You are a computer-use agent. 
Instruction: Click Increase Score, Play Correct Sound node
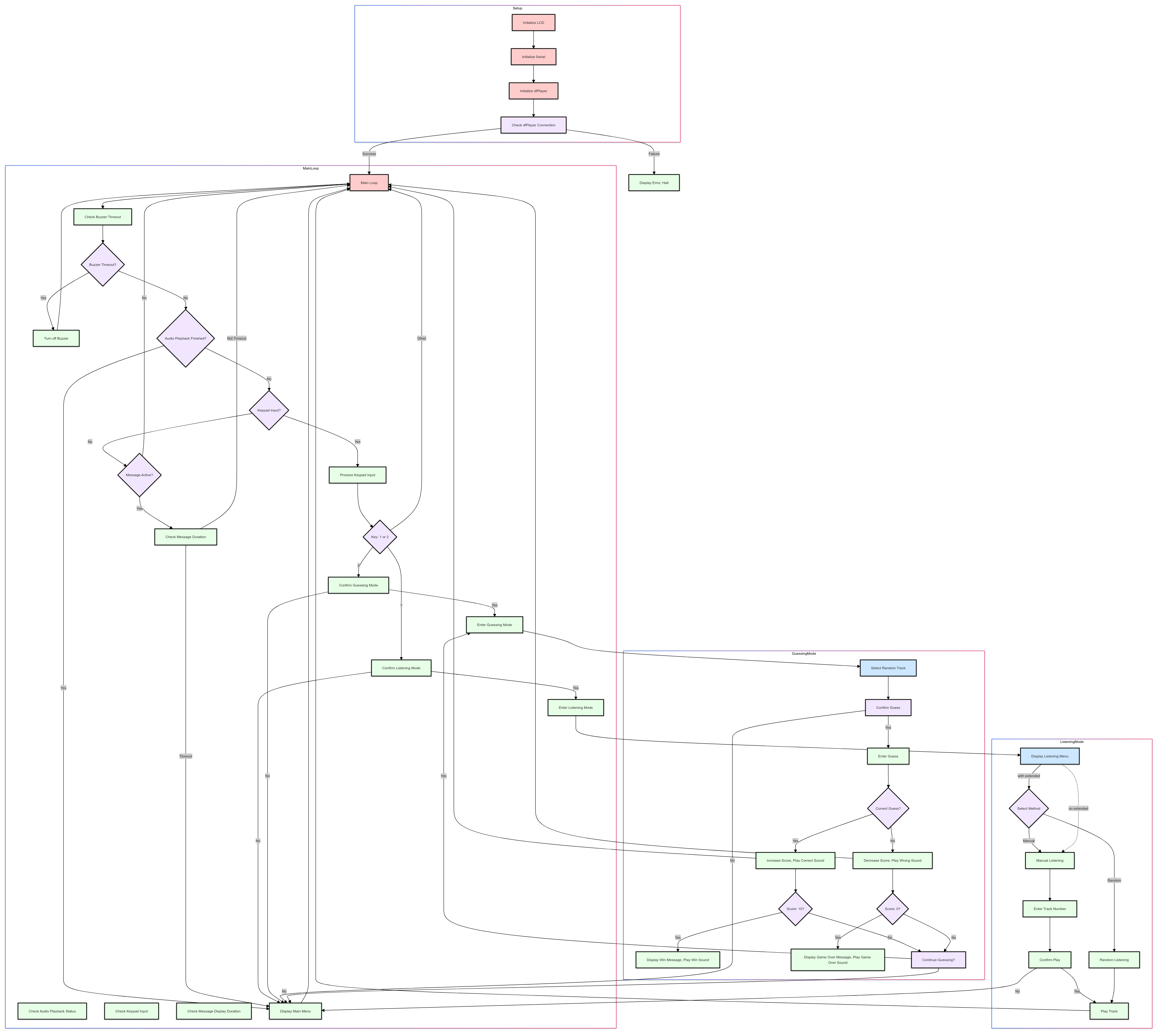[795, 861]
